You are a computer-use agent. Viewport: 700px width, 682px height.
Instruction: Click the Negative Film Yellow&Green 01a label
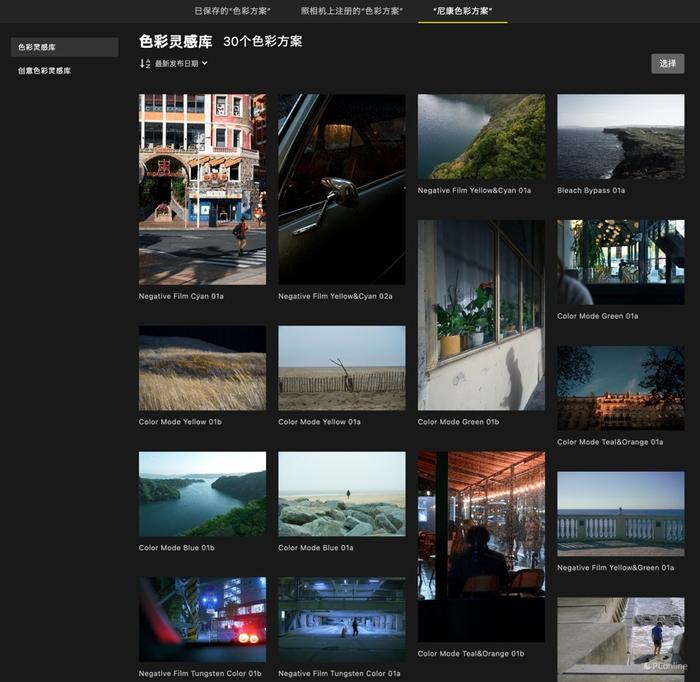(616, 568)
